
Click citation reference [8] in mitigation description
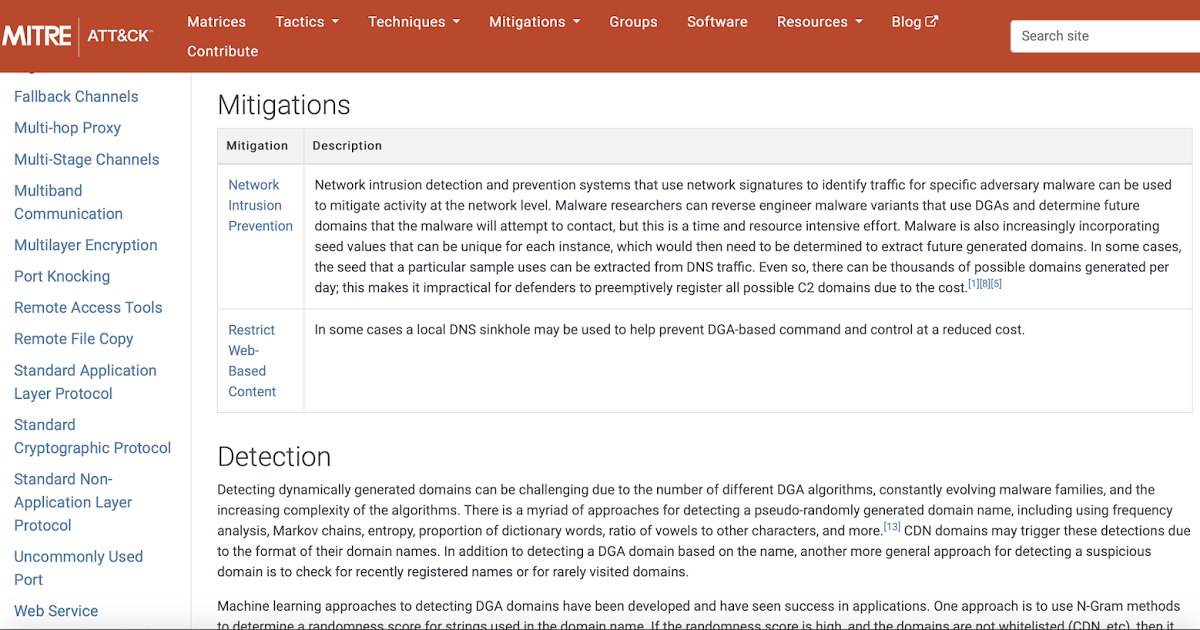[x=984, y=284]
